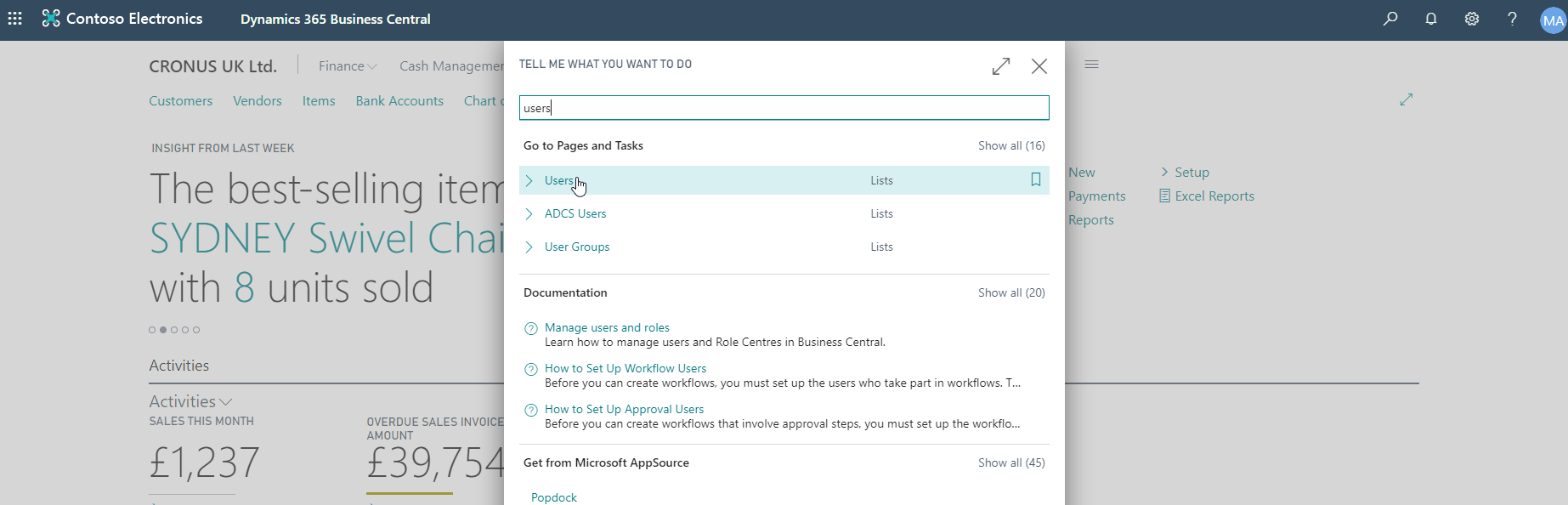Open Manage users and roles article
Screen dimensions: 1568x505
point(607,327)
